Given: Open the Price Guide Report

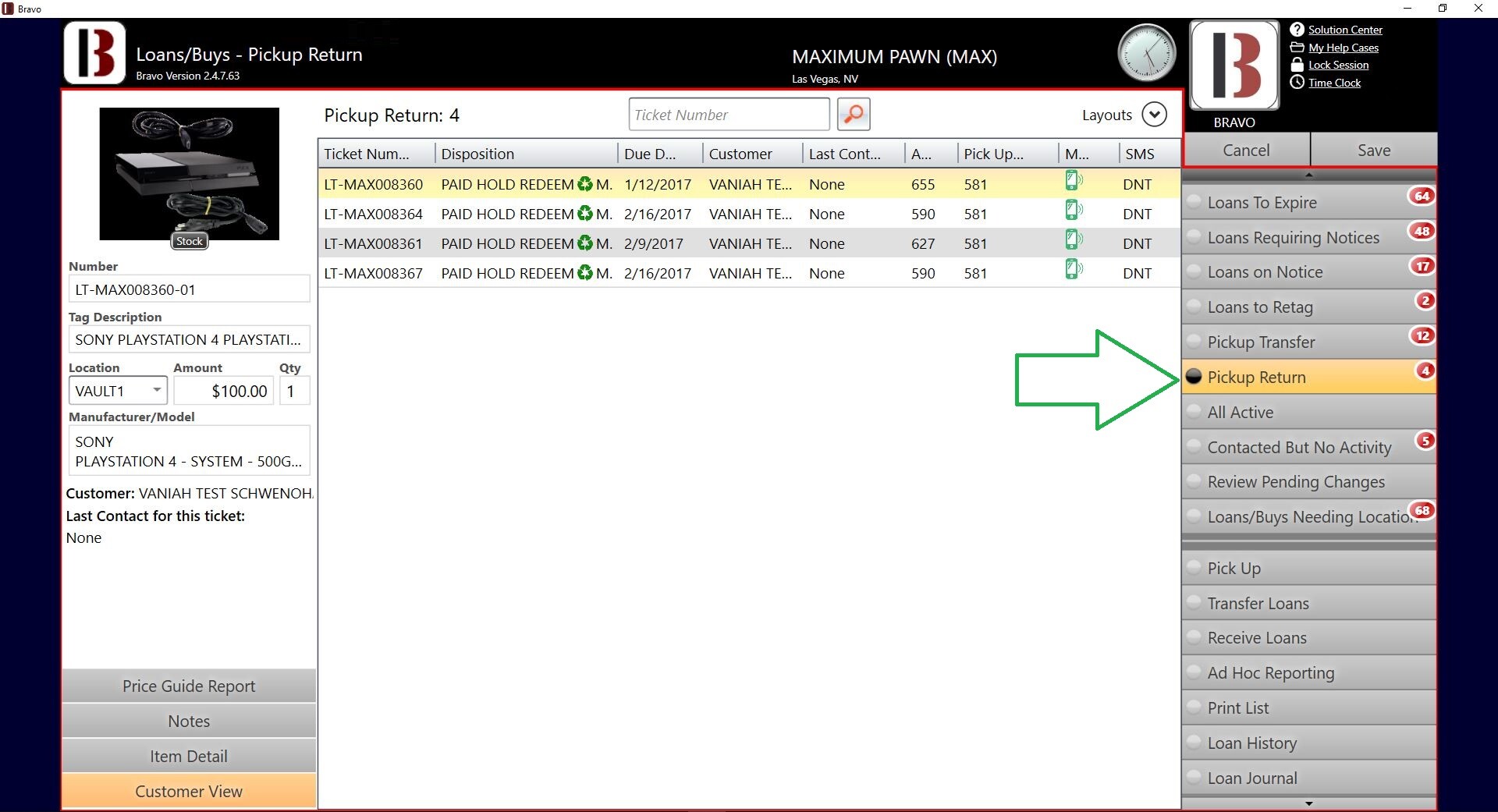Looking at the screenshot, I should (x=189, y=686).
